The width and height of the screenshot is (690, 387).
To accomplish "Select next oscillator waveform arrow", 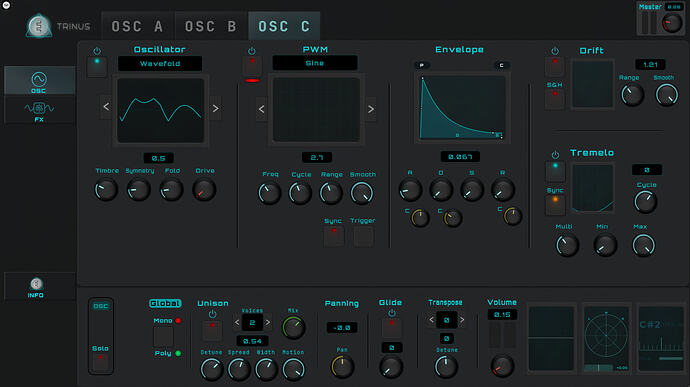I will 216,108.
